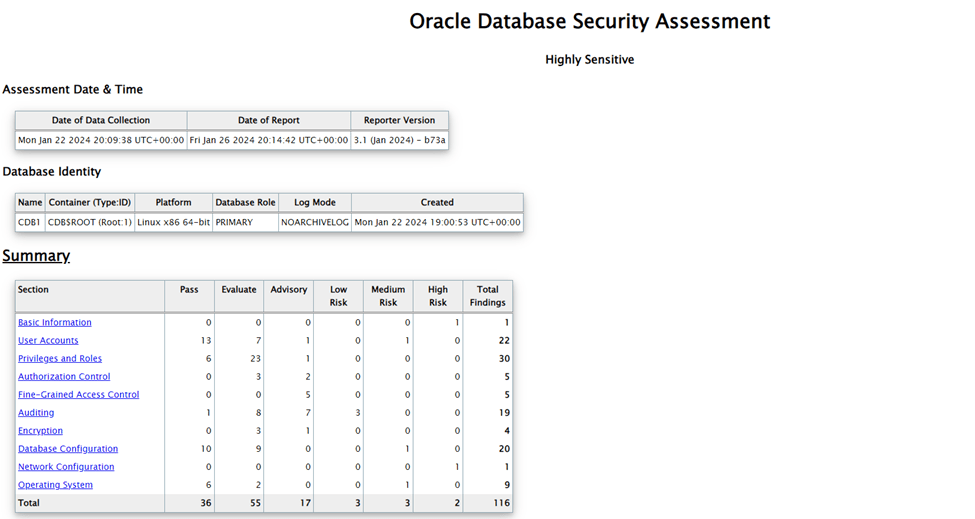This screenshot has height=519, width=975.
Task: Jump to Operating System section
Action: tap(55, 484)
